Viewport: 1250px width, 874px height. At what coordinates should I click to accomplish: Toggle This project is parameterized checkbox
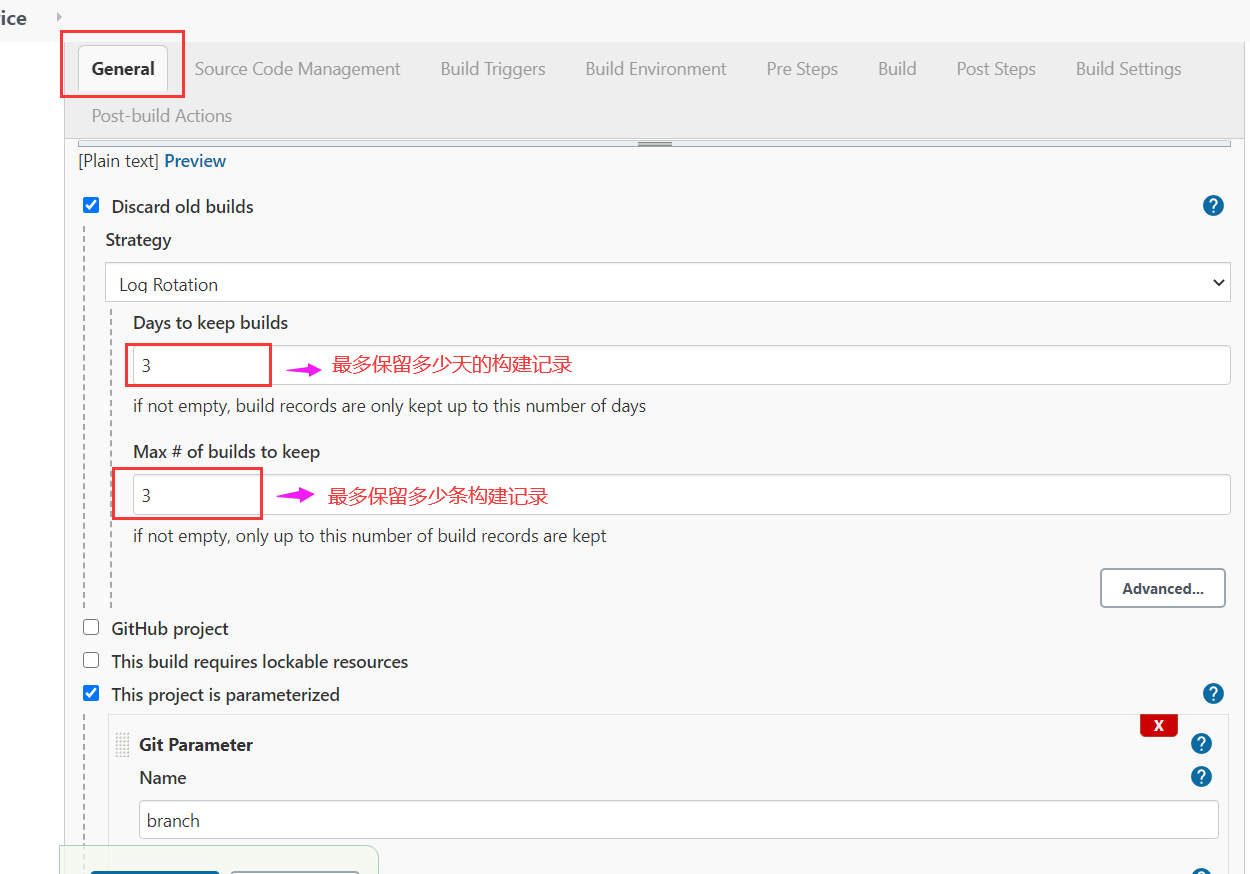pos(91,694)
